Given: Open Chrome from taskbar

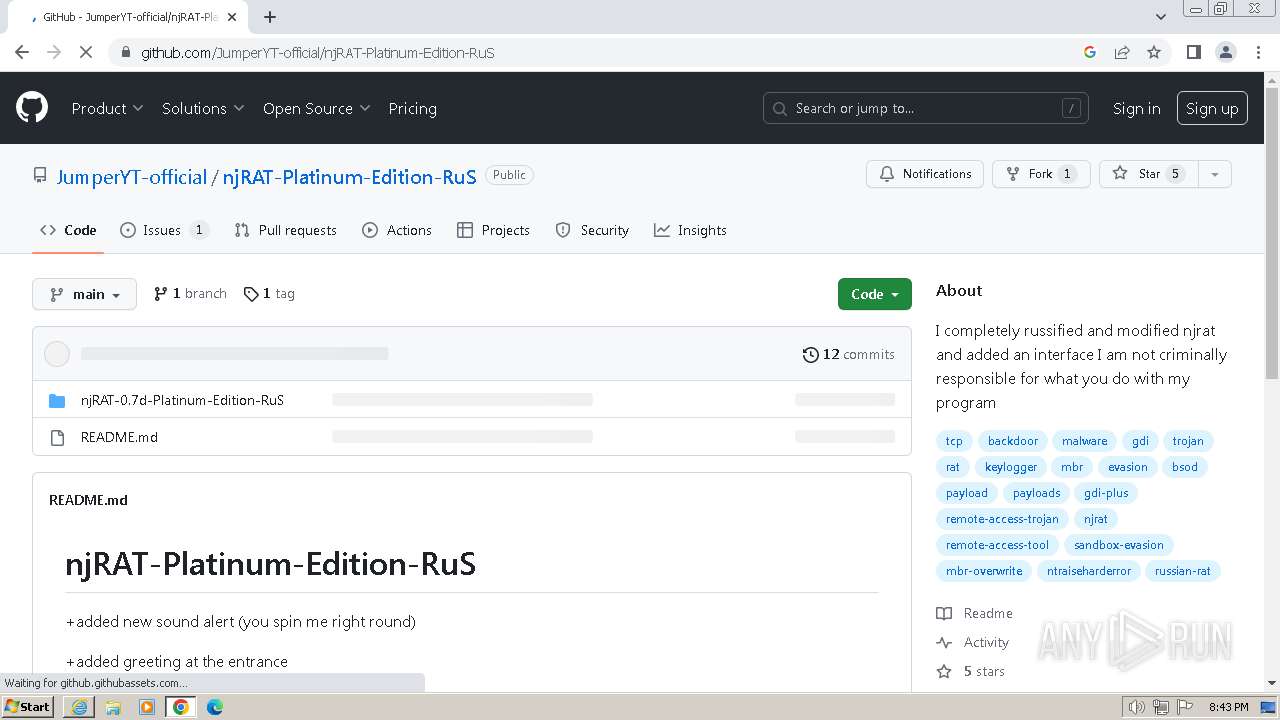Looking at the screenshot, I should click(x=181, y=707).
